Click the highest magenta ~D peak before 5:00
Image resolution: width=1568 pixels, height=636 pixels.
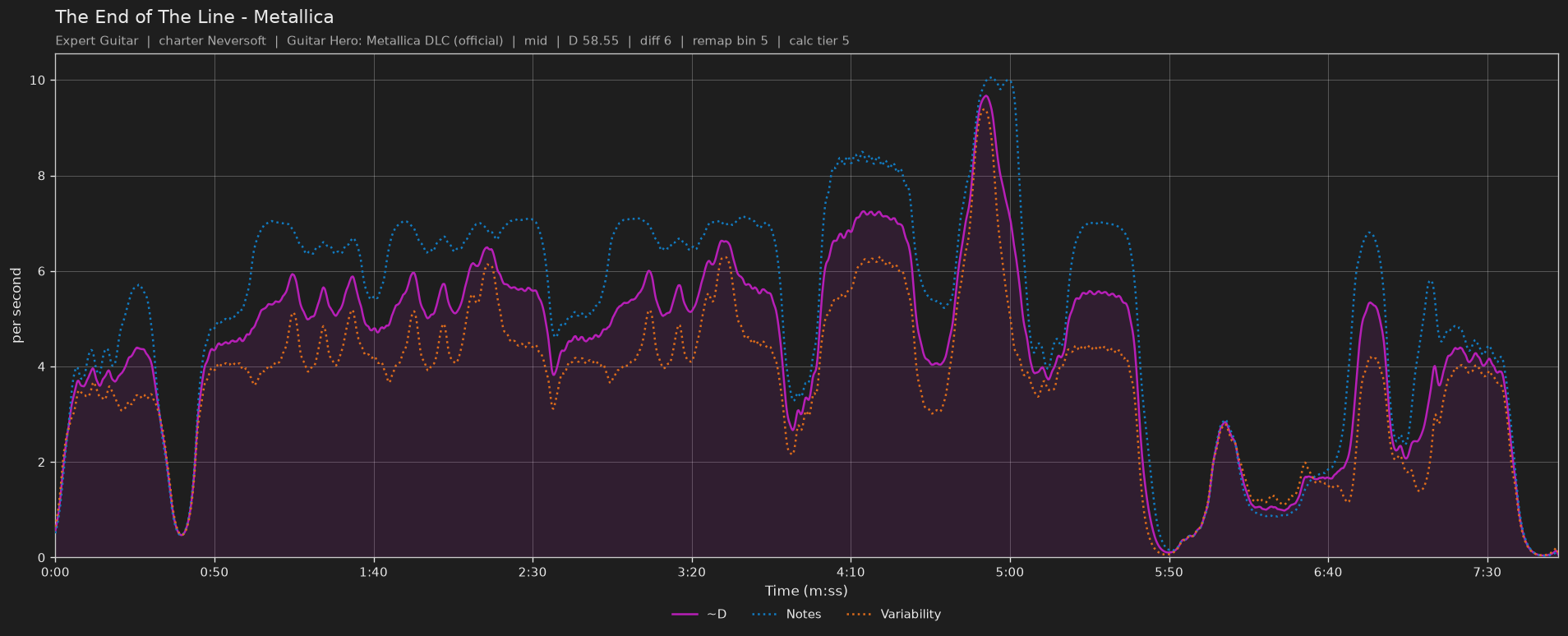pyautogui.click(x=985, y=96)
